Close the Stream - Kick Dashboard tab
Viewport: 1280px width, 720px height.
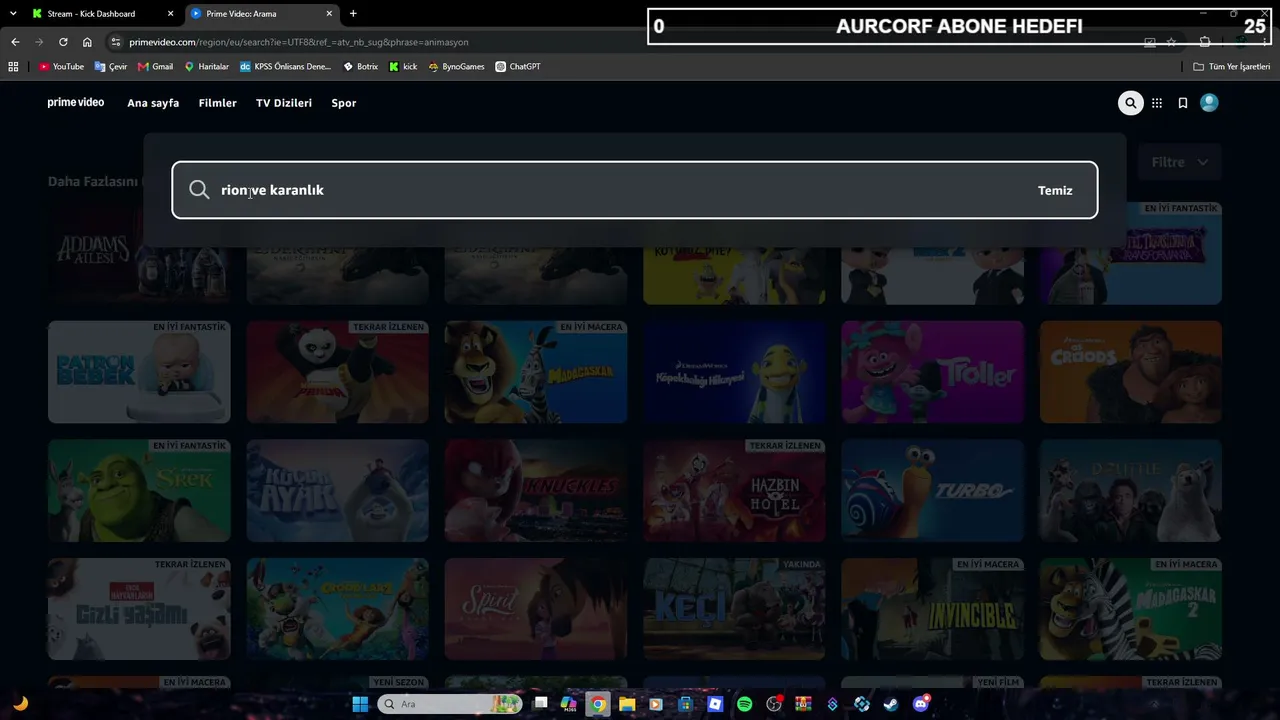[x=170, y=14]
